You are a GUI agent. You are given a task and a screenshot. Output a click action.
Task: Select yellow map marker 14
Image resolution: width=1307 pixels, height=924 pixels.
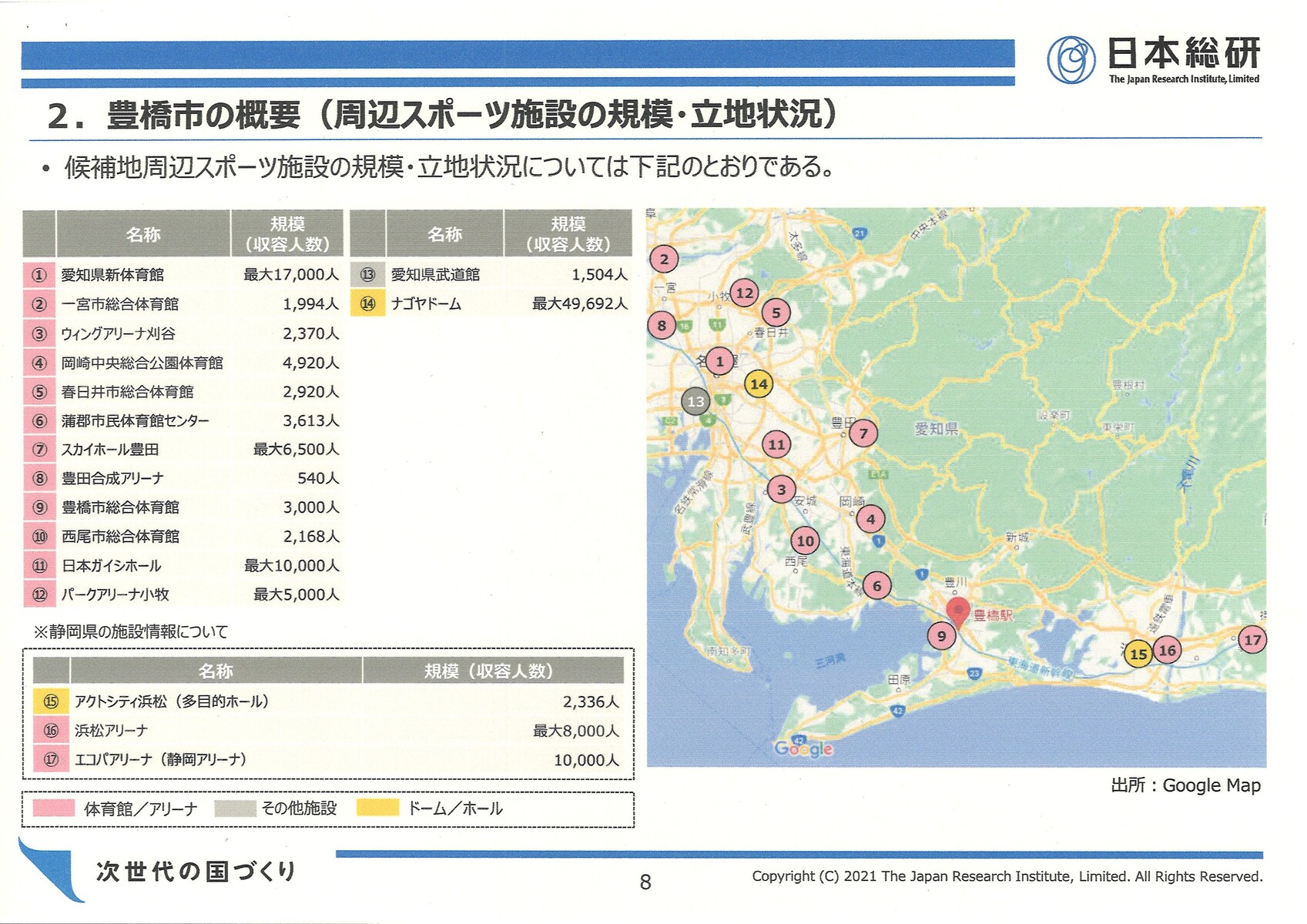pyautogui.click(x=759, y=383)
